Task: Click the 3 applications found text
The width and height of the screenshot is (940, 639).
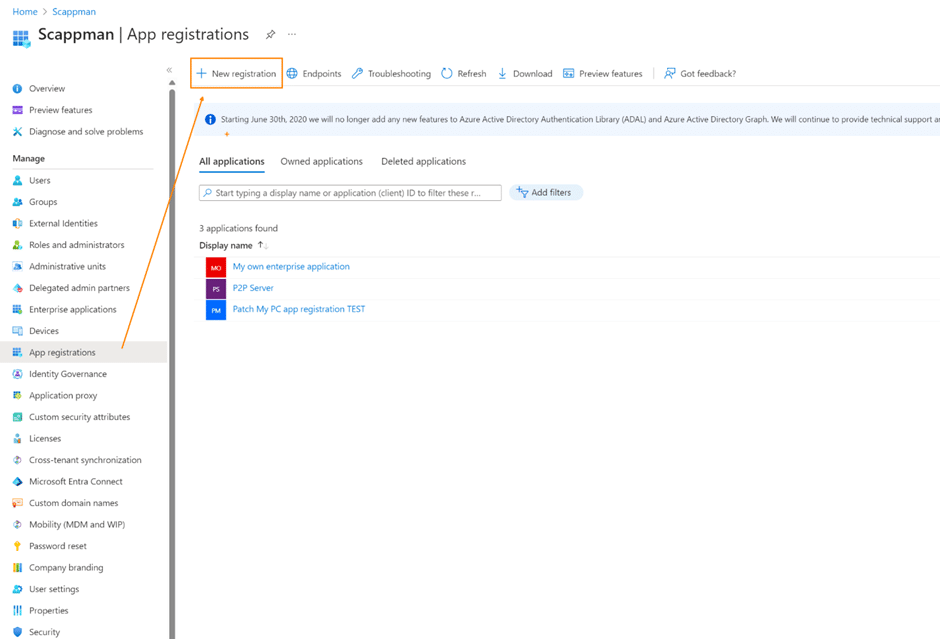Action: coord(239,228)
